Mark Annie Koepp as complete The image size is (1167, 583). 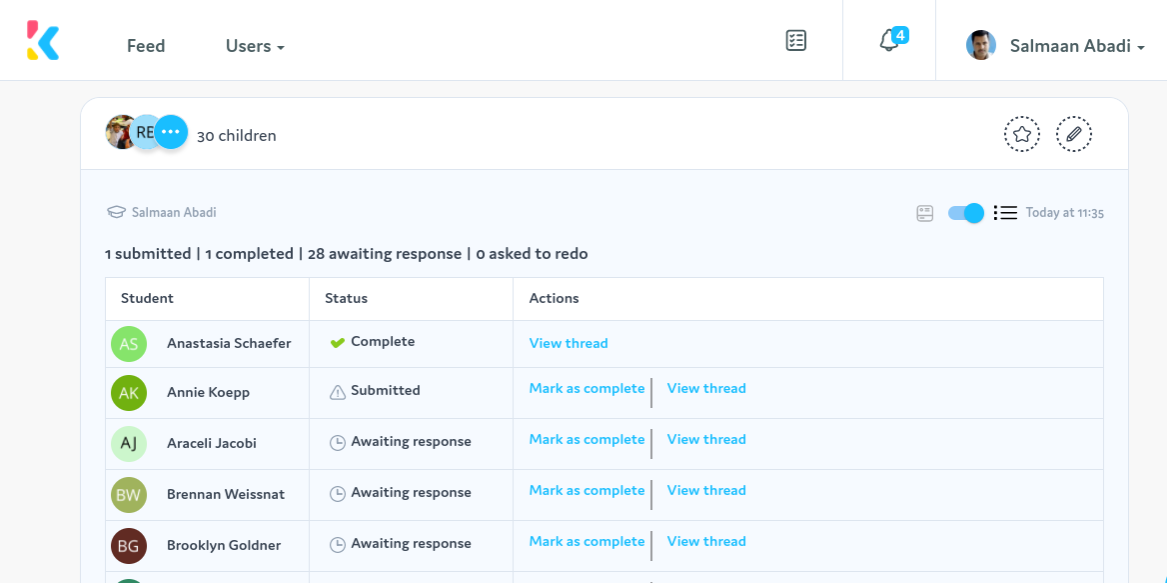586,388
